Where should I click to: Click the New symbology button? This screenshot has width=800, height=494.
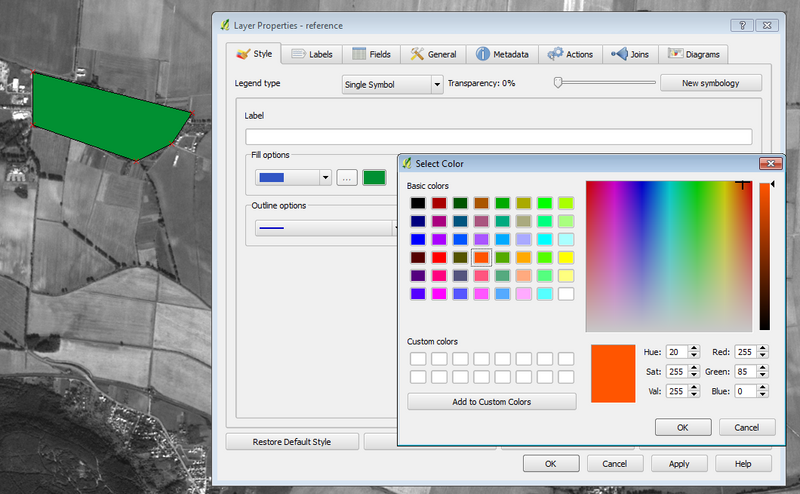[711, 83]
